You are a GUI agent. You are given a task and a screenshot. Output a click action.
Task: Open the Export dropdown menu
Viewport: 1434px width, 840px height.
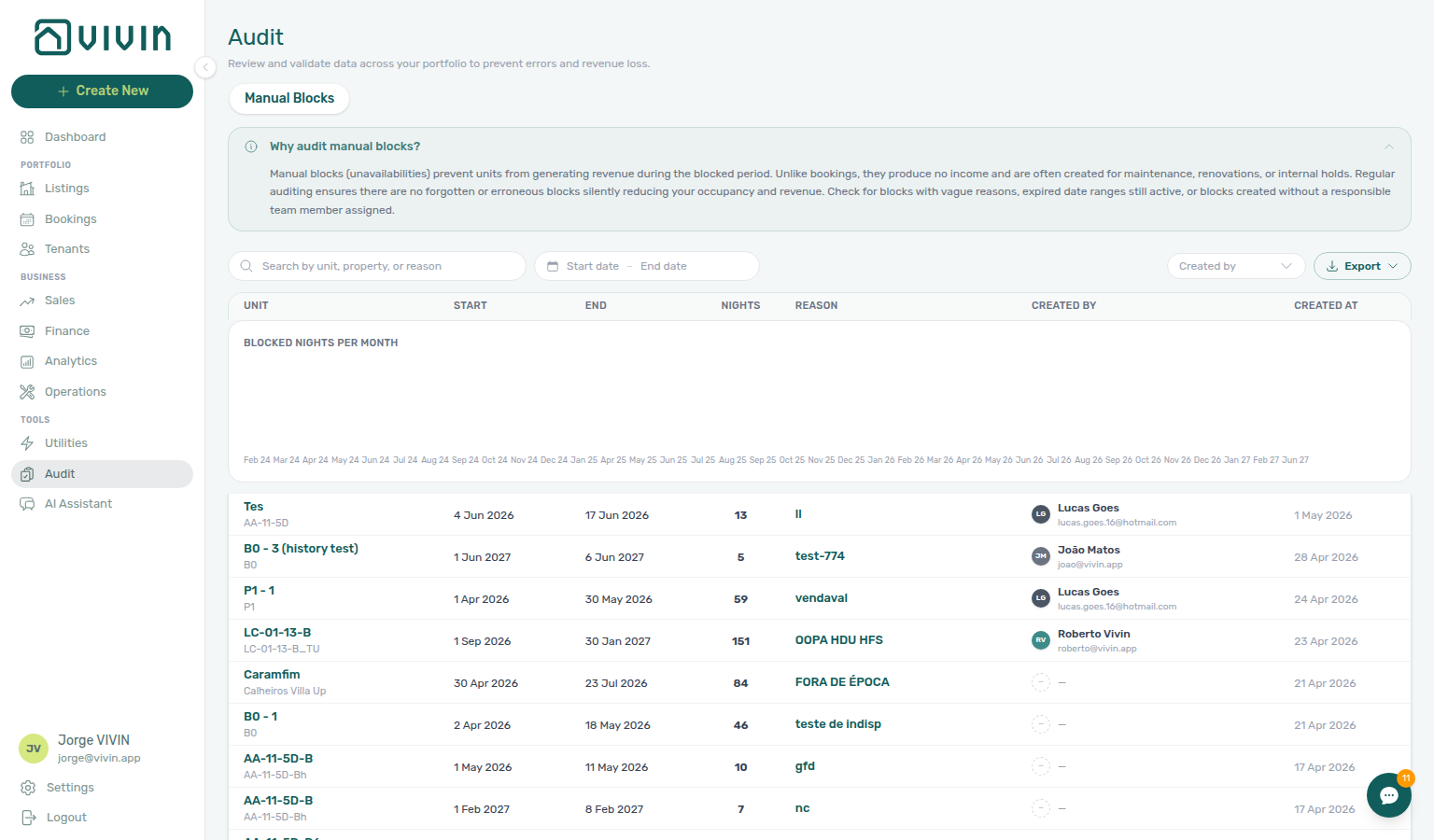click(x=1362, y=266)
